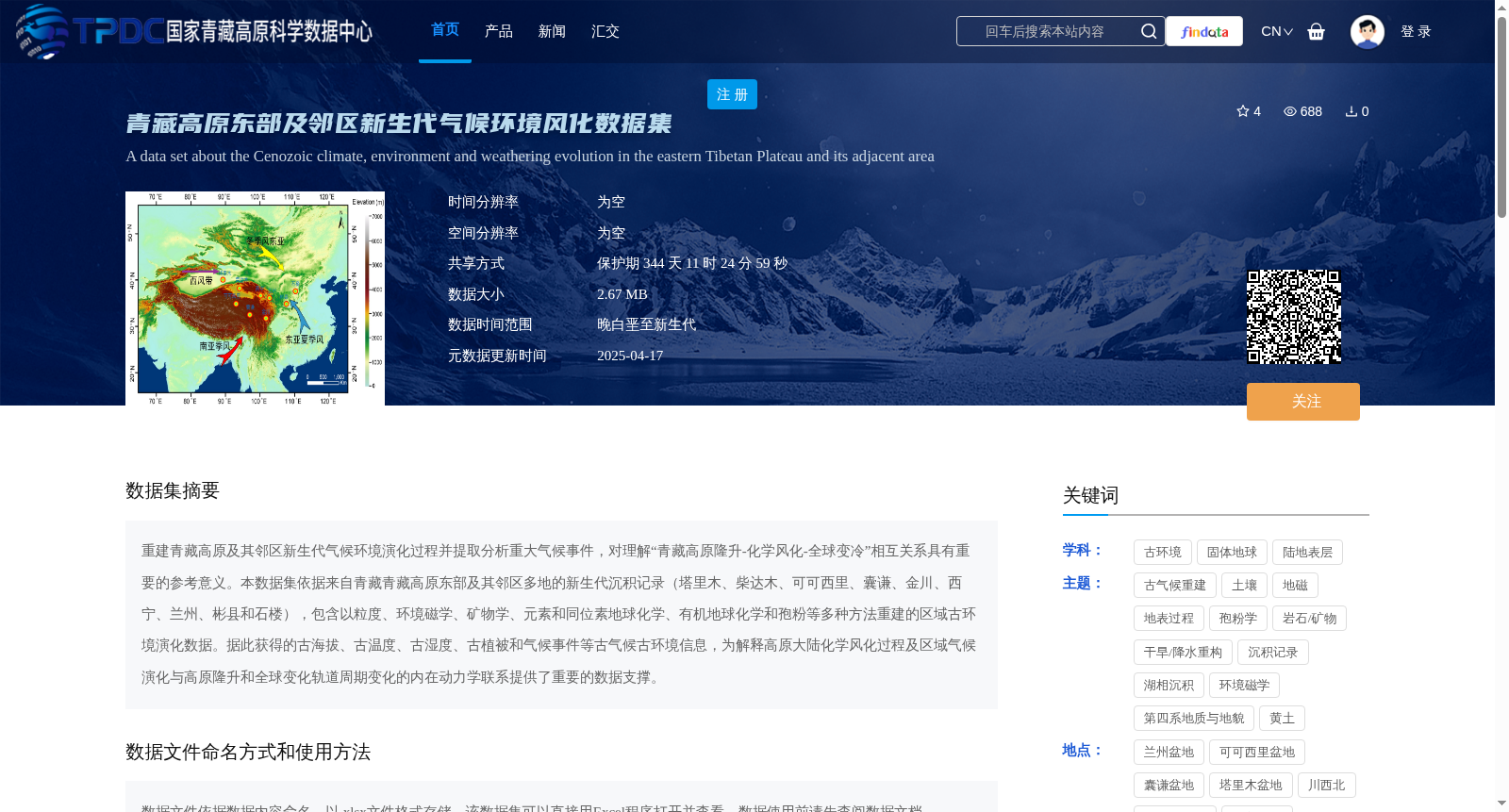The image size is (1509, 812).
Task: Open the 汇交 menu
Action: click(x=605, y=31)
